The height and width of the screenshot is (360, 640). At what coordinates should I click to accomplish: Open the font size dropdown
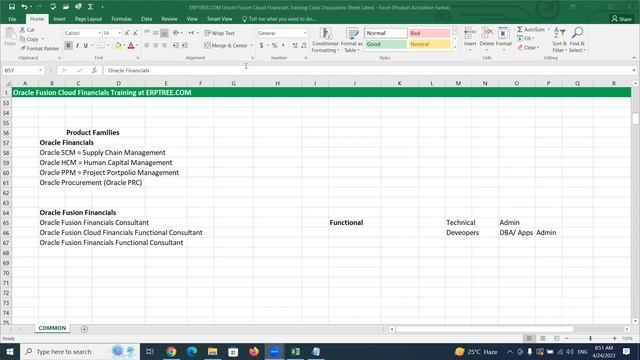tap(119, 33)
